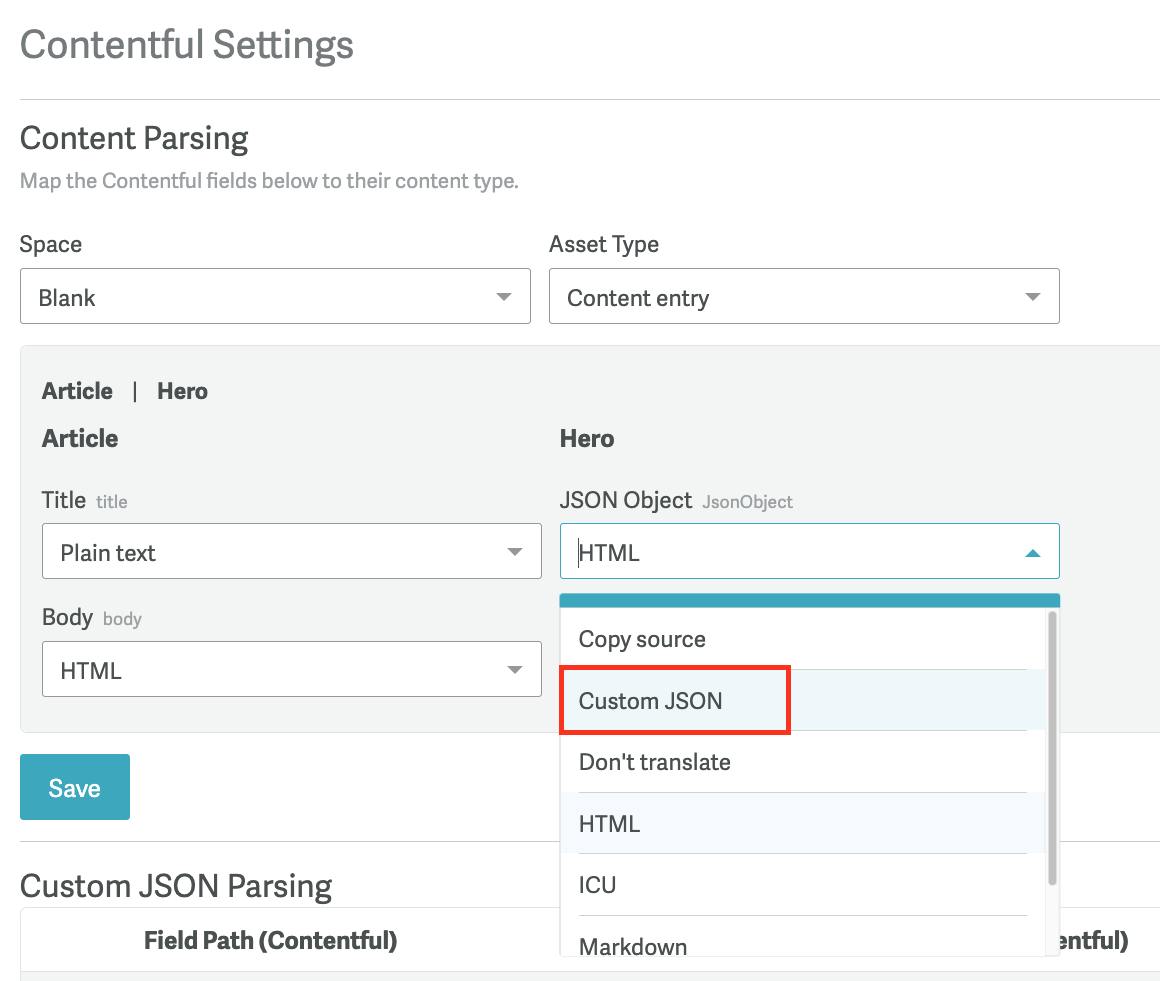1160x981 pixels.
Task: Select Copy source from the list
Action: coord(642,640)
